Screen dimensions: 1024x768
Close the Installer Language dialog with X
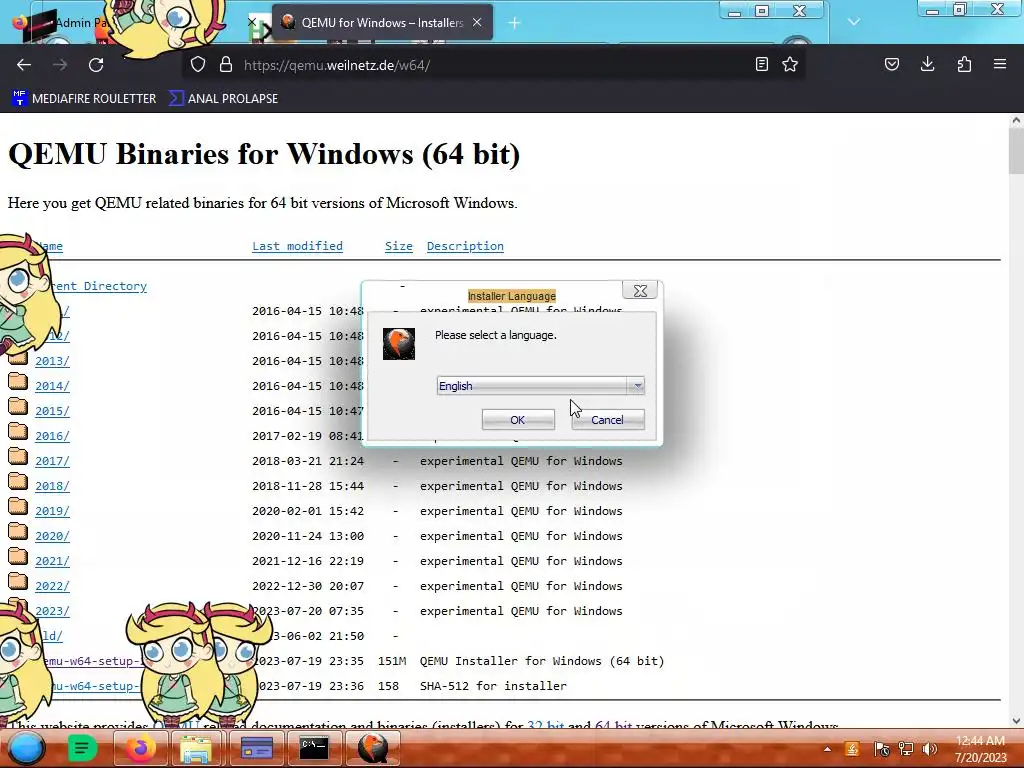click(640, 291)
